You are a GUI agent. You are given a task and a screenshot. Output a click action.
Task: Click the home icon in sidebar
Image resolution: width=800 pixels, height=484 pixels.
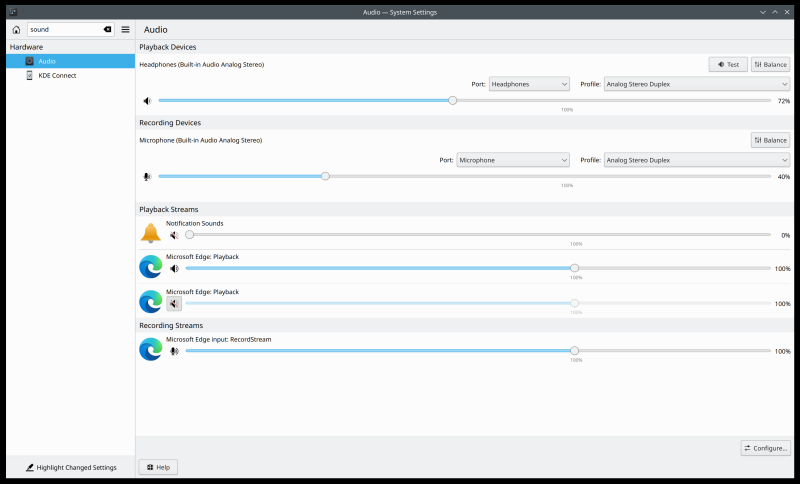pyautogui.click(x=16, y=30)
